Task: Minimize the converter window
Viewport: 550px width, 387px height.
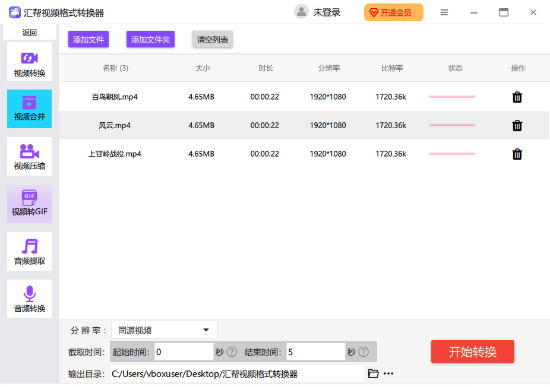Action: pos(474,13)
